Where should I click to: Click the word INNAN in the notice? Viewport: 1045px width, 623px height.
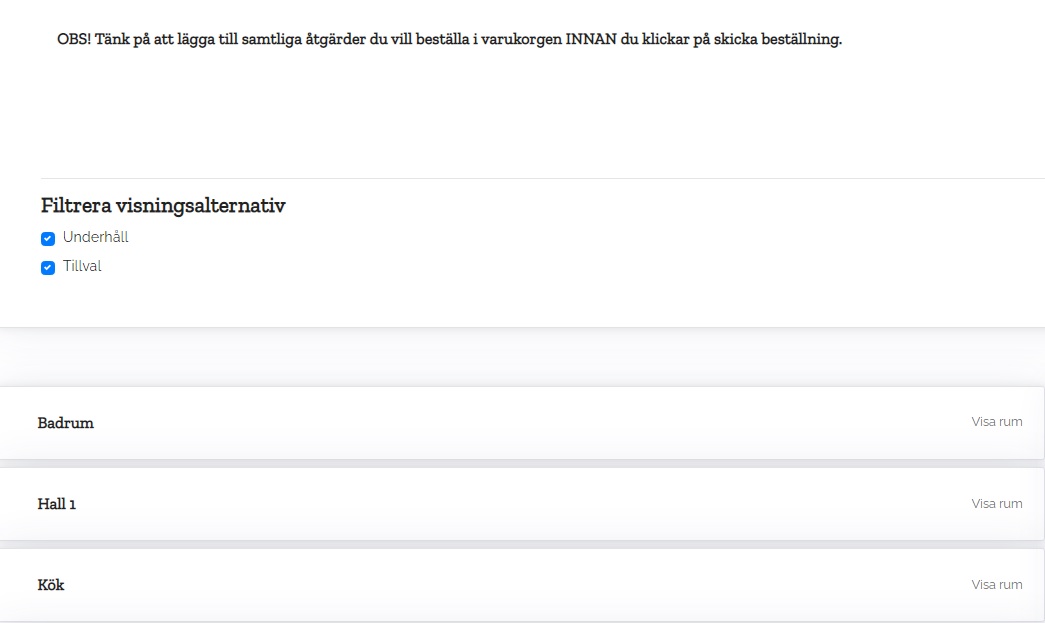(x=587, y=40)
